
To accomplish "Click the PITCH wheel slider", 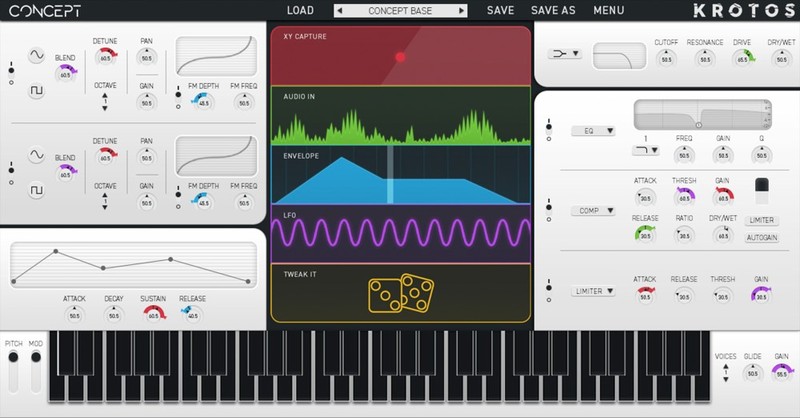I will tap(13, 371).
